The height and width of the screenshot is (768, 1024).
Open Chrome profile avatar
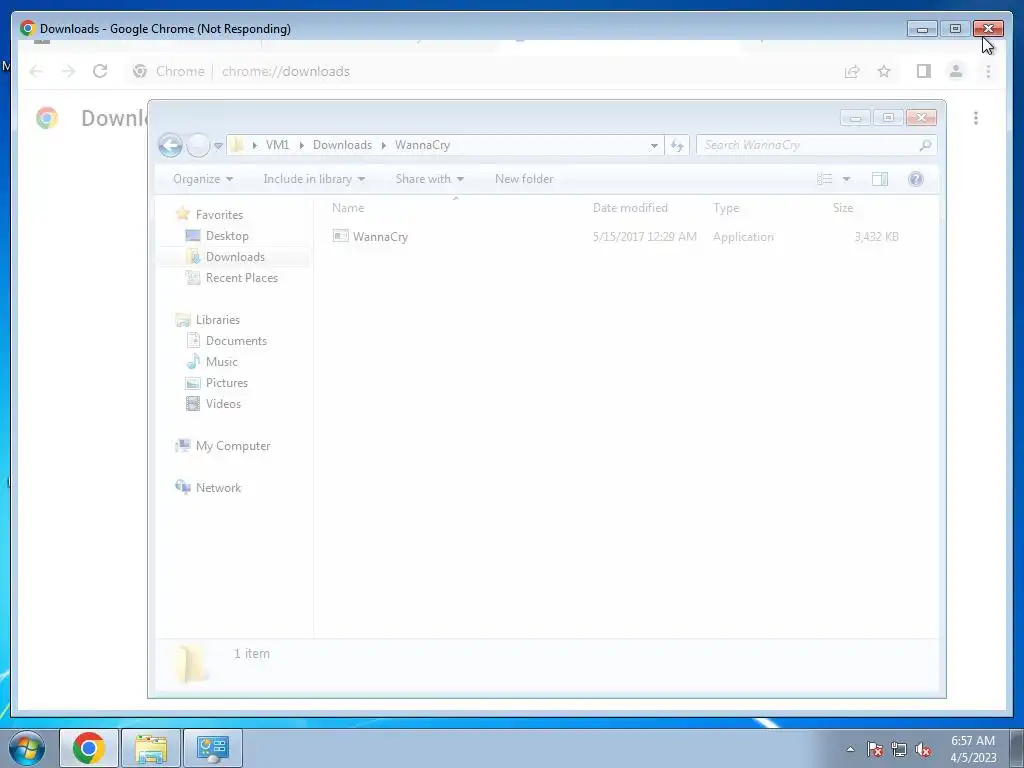955,71
